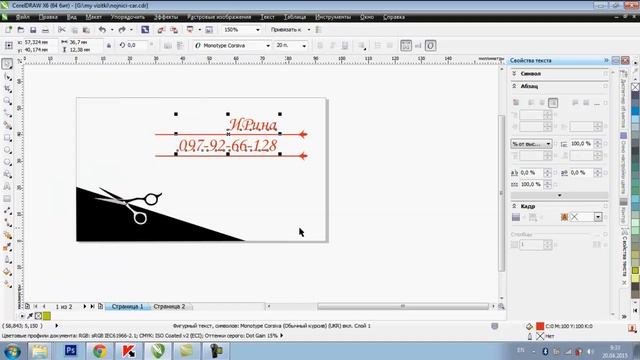Screen dimensions: 640x360
Task: Click the red fill indicator in status bar
Action: tap(540, 326)
